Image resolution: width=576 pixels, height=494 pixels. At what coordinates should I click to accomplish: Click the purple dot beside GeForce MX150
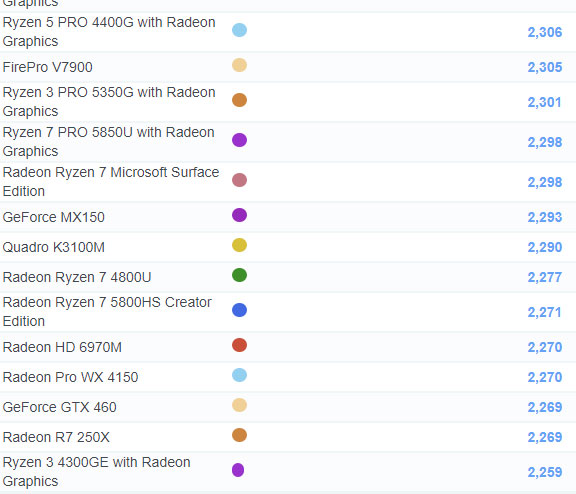coord(240,215)
